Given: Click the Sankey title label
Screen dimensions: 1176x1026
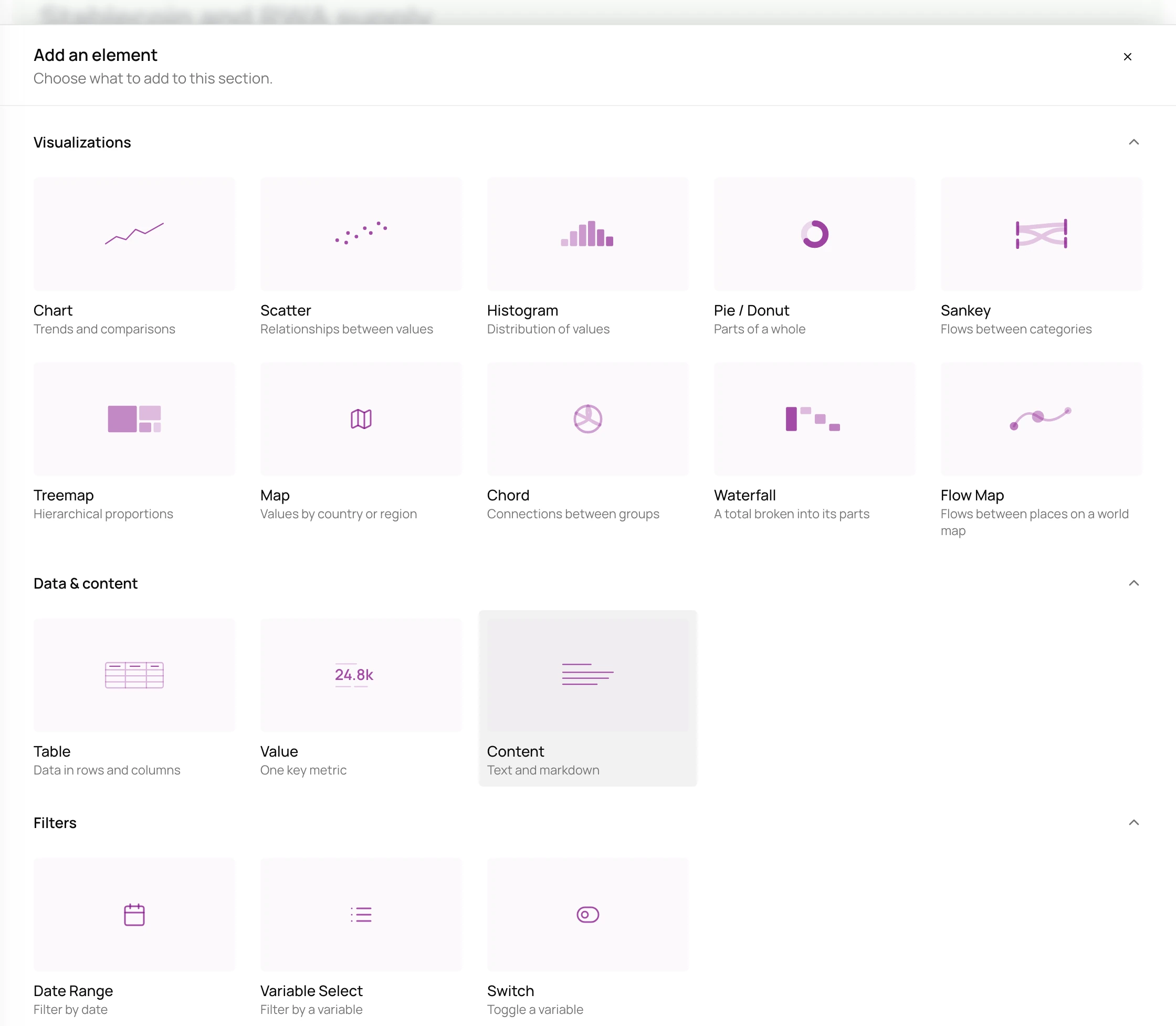Looking at the screenshot, I should coord(965,310).
